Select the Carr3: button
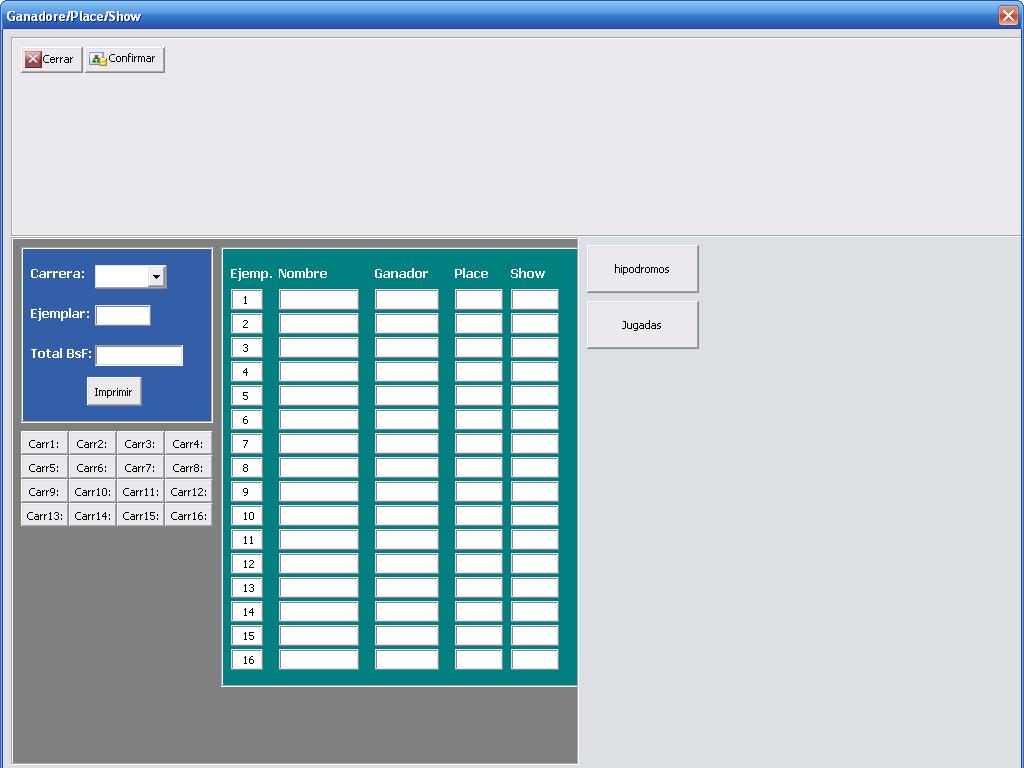Viewport: 1024px width, 768px height. pos(140,443)
